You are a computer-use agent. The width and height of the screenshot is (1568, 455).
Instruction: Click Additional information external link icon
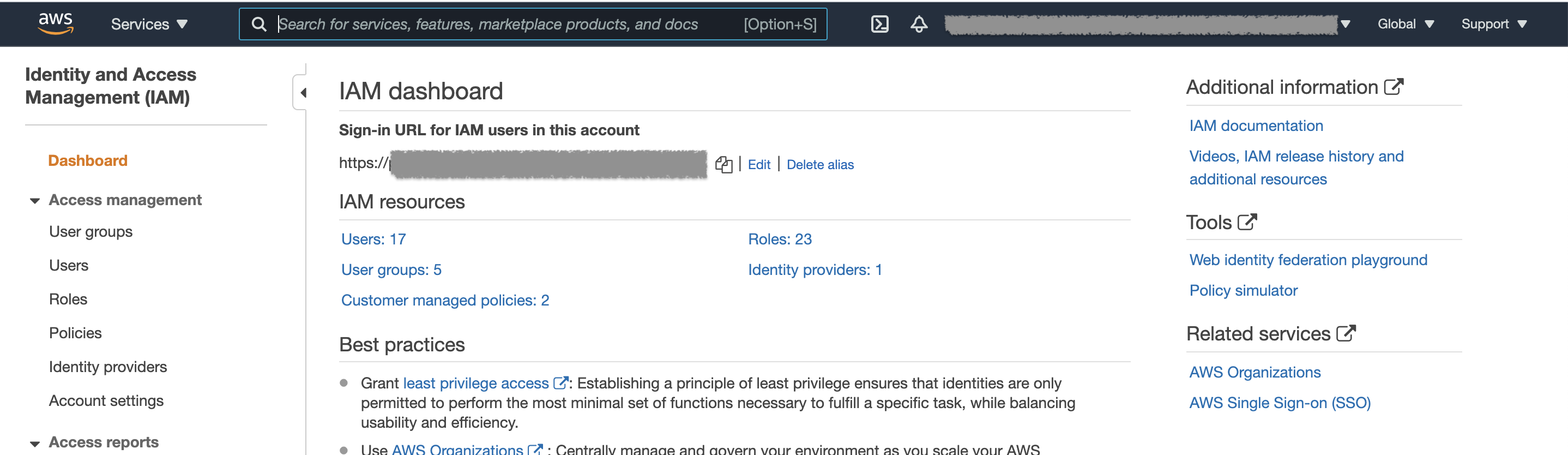(1394, 87)
